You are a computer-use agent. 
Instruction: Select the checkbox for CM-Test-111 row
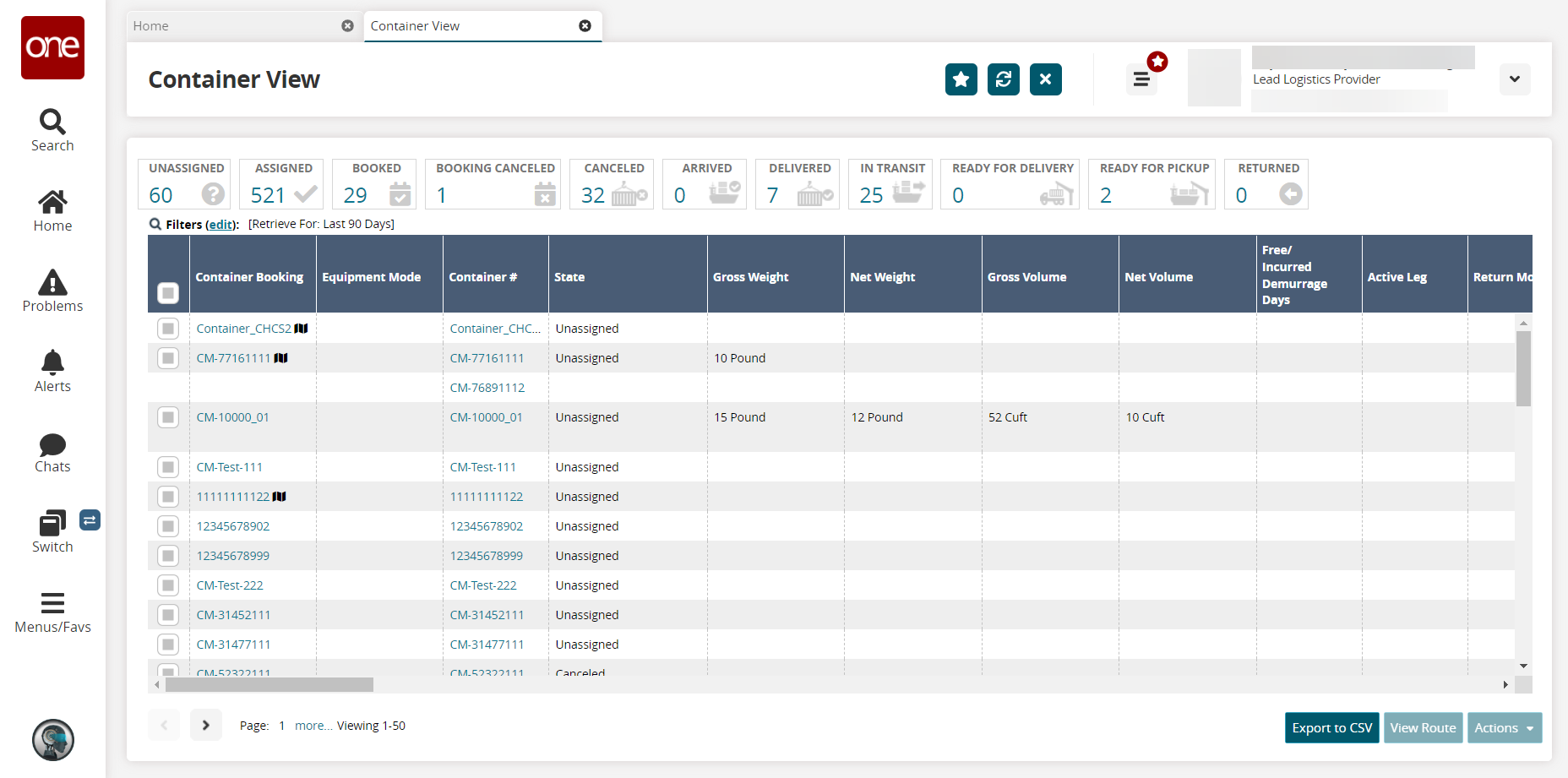(168, 467)
